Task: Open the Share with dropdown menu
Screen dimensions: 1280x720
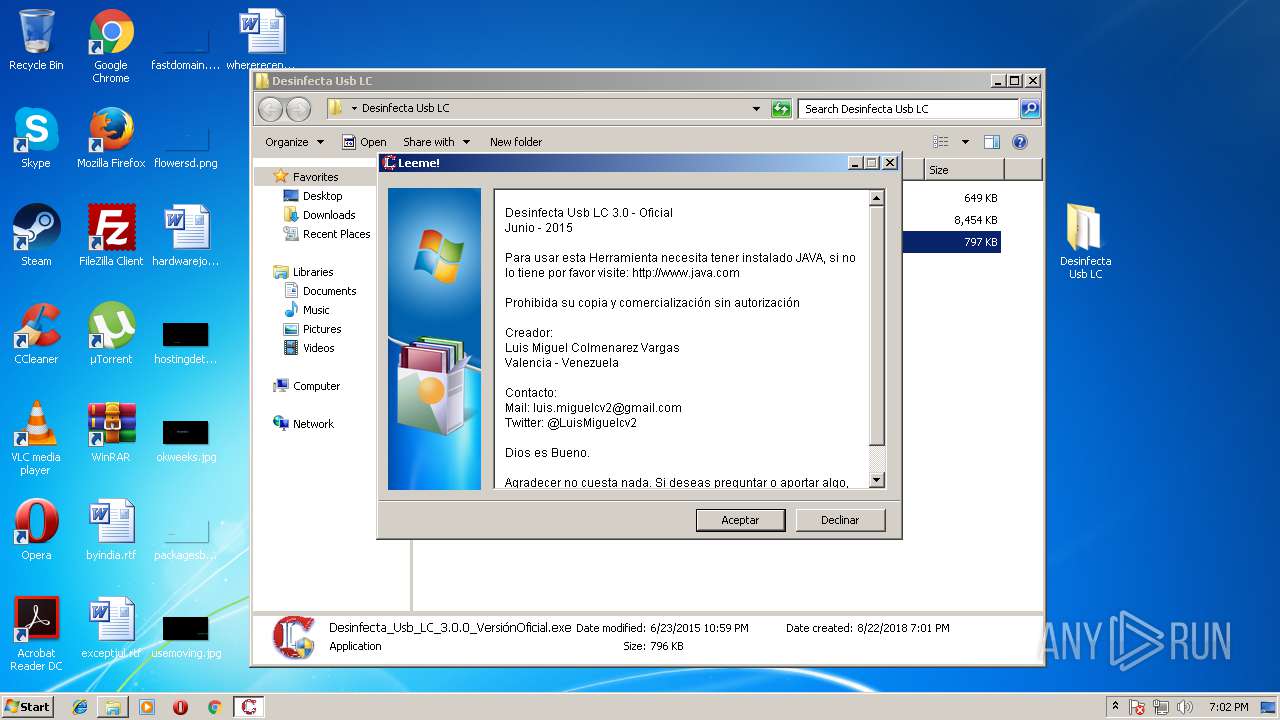Action: tap(436, 142)
